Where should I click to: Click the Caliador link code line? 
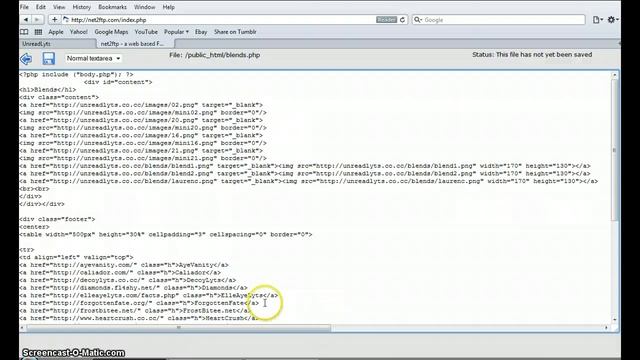[120, 272]
